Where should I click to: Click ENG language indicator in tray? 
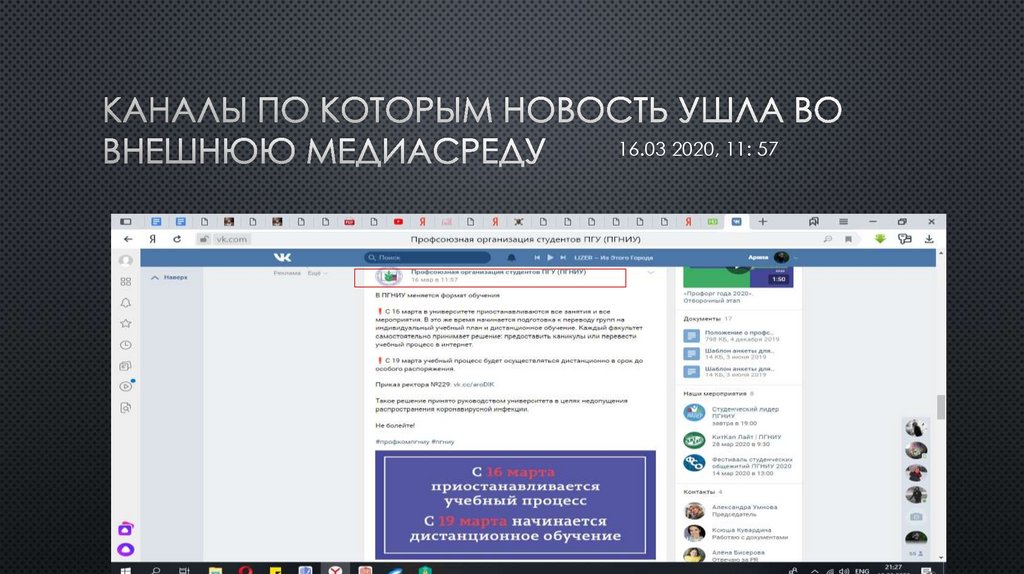(x=862, y=571)
